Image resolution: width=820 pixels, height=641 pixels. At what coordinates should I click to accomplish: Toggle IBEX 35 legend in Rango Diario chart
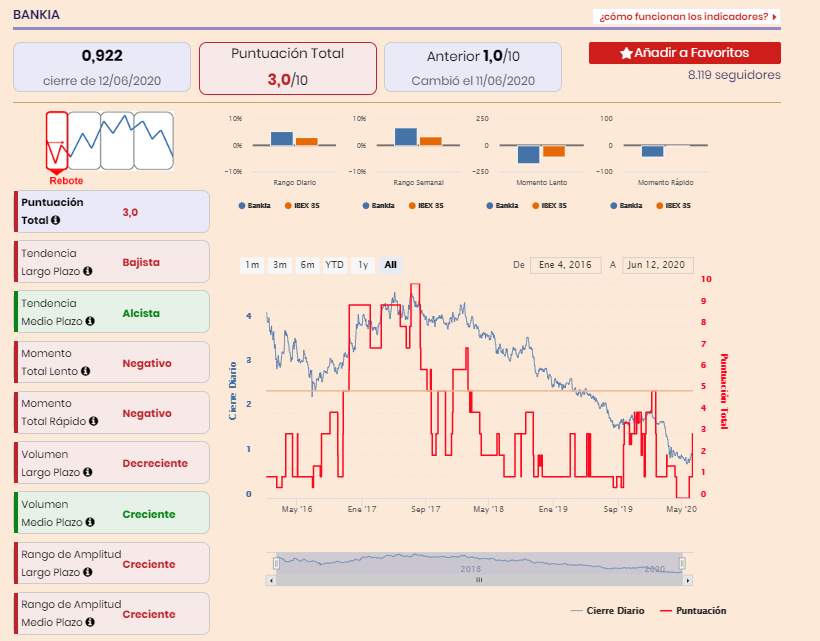[x=302, y=205]
